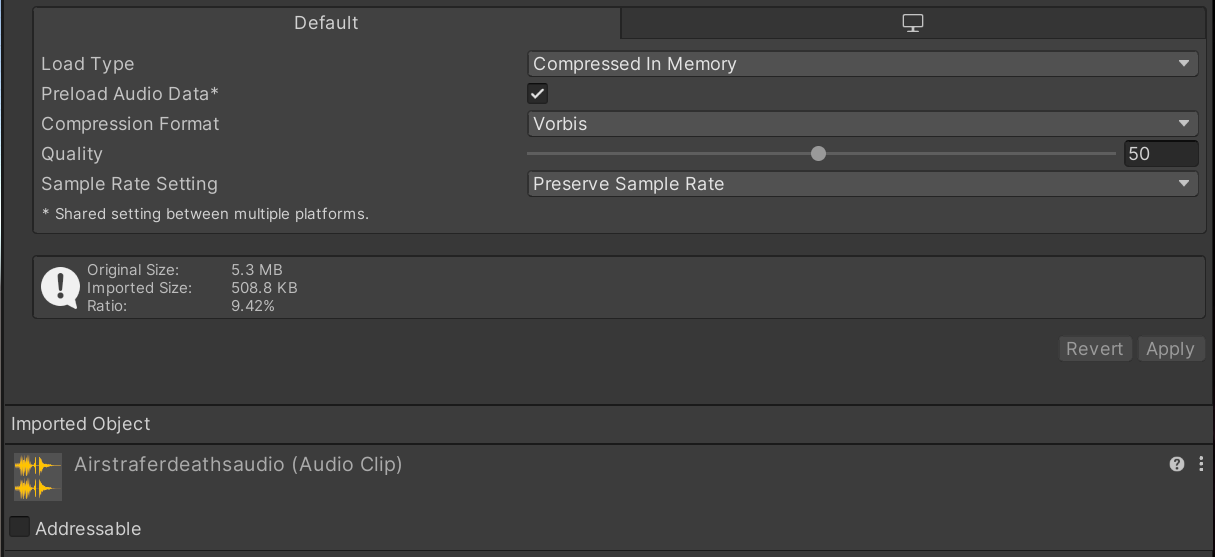Image resolution: width=1215 pixels, height=557 pixels.
Task: Uncheck Preload Audio Data checkbox
Action: click(538, 94)
